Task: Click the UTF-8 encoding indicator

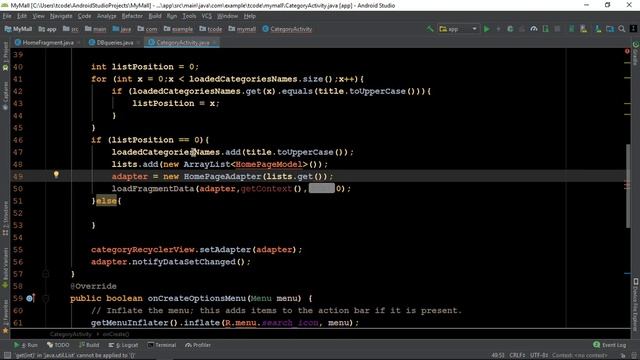Action: tap(539, 355)
